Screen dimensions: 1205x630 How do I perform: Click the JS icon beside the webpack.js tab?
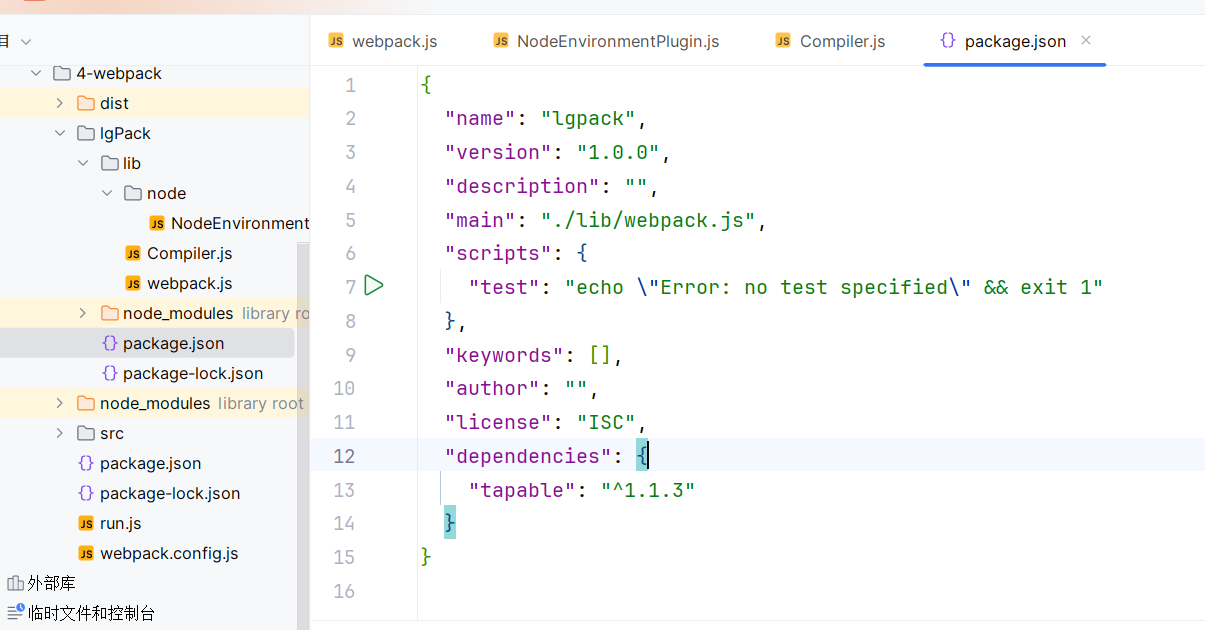click(334, 41)
